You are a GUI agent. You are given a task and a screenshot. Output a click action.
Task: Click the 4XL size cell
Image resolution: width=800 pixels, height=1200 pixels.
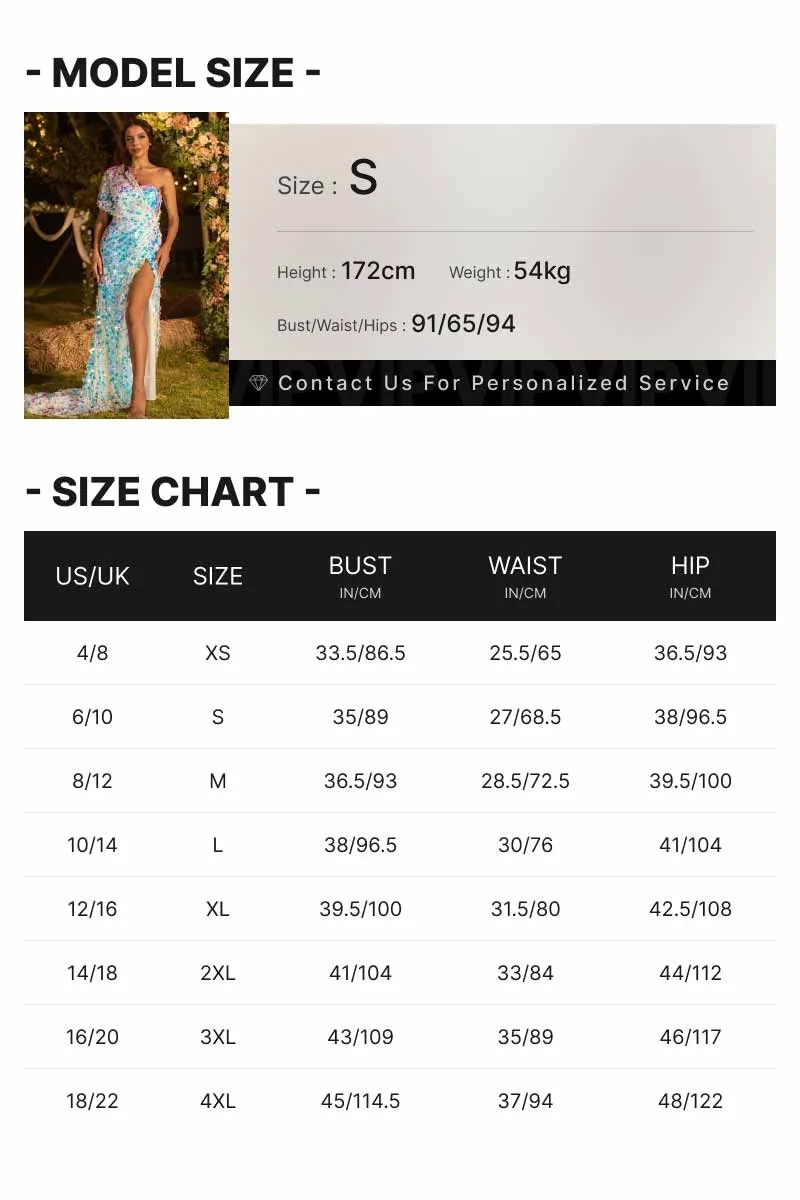(x=218, y=1101)
